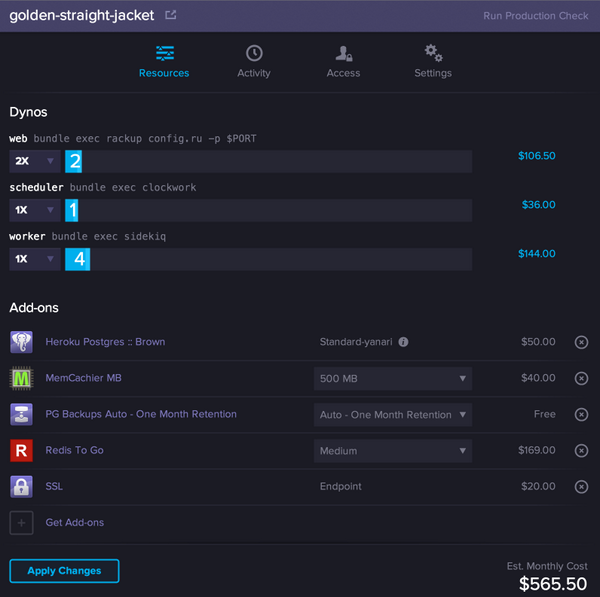The height and width of the screenshot is (597, 600).
Task: Click the web dyno cost $106.50
Action: pos(537,156)
